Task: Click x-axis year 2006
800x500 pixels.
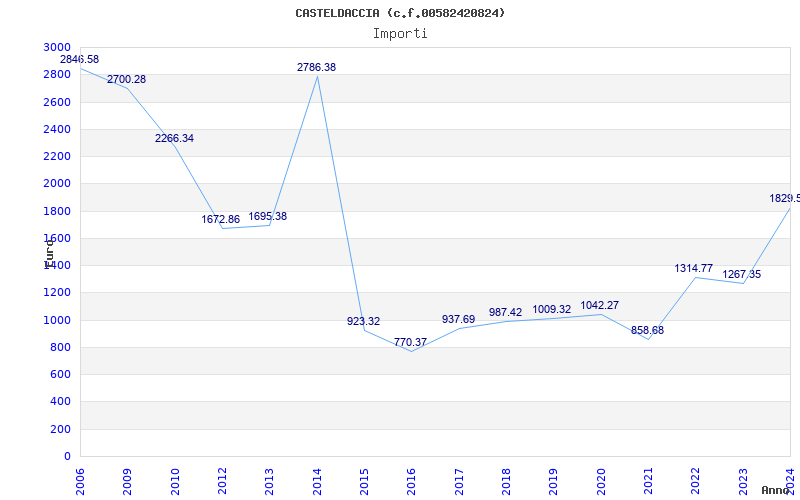Action: (x=80, y=482)
